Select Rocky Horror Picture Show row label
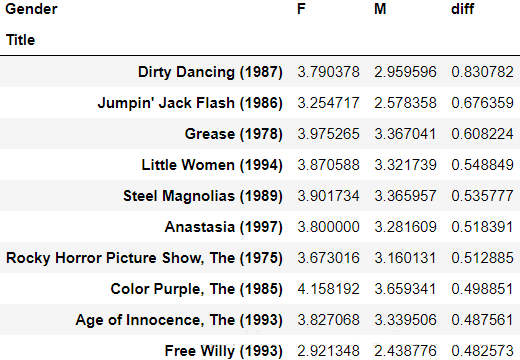This screenshot has width=520, height=360. 144,258
